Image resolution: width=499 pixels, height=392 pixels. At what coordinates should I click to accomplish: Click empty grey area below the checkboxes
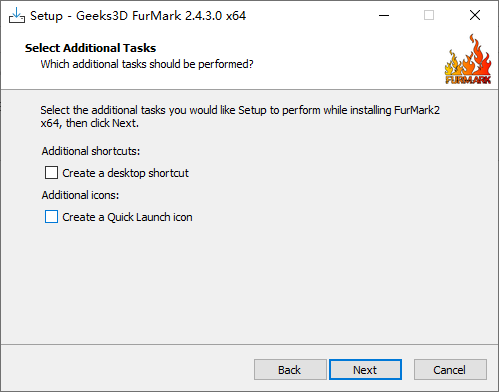click(249, 283)
